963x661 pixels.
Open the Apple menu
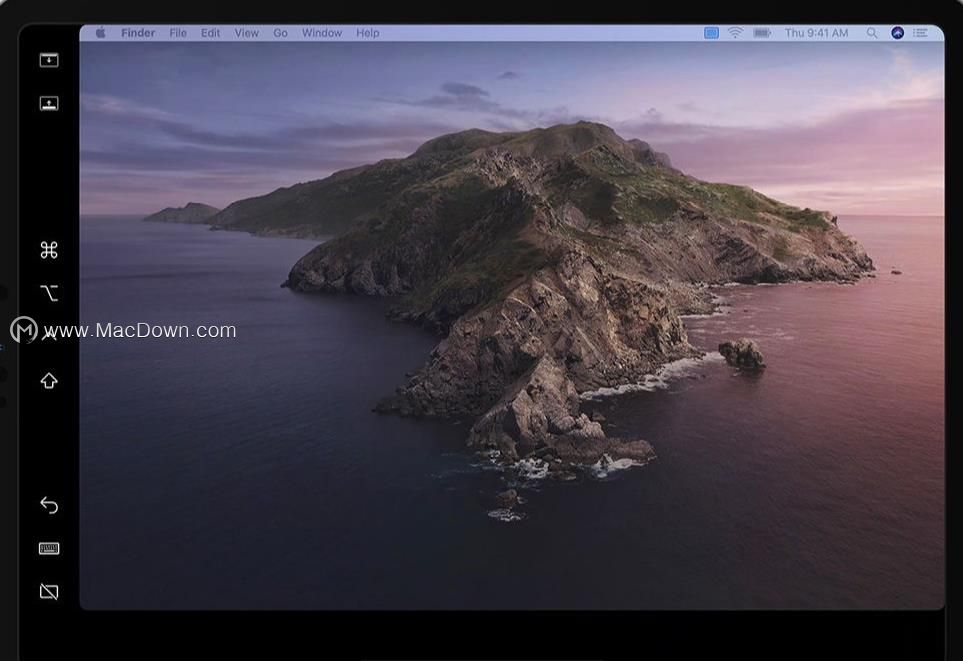101,33
